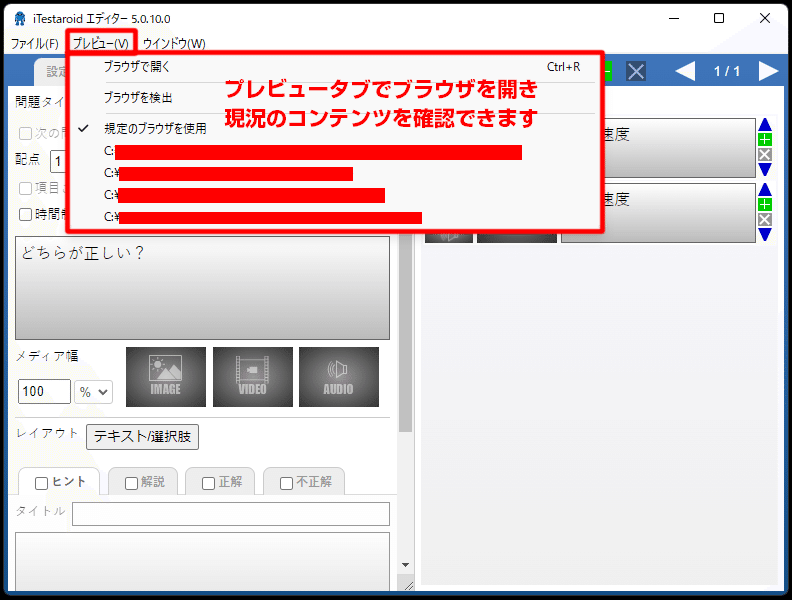
Task: Insert an AUDIO media file
Action: [x=339, y=377]
